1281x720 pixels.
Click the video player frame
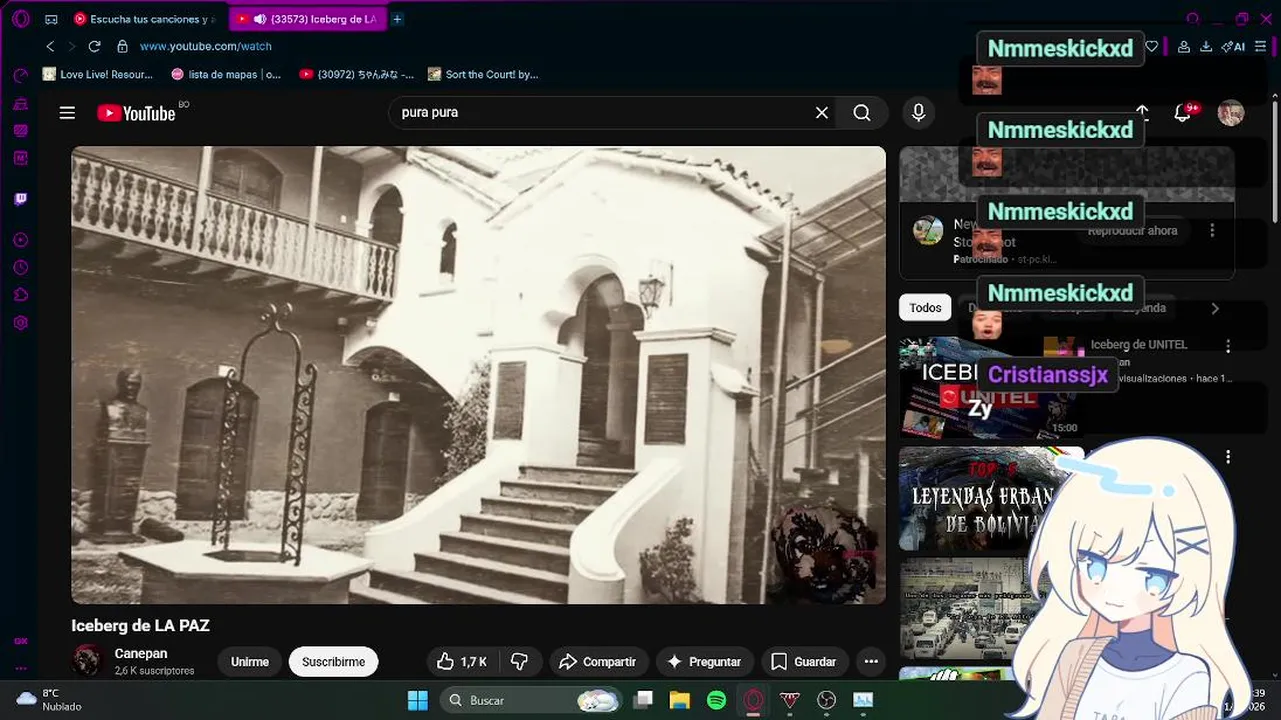478,375
